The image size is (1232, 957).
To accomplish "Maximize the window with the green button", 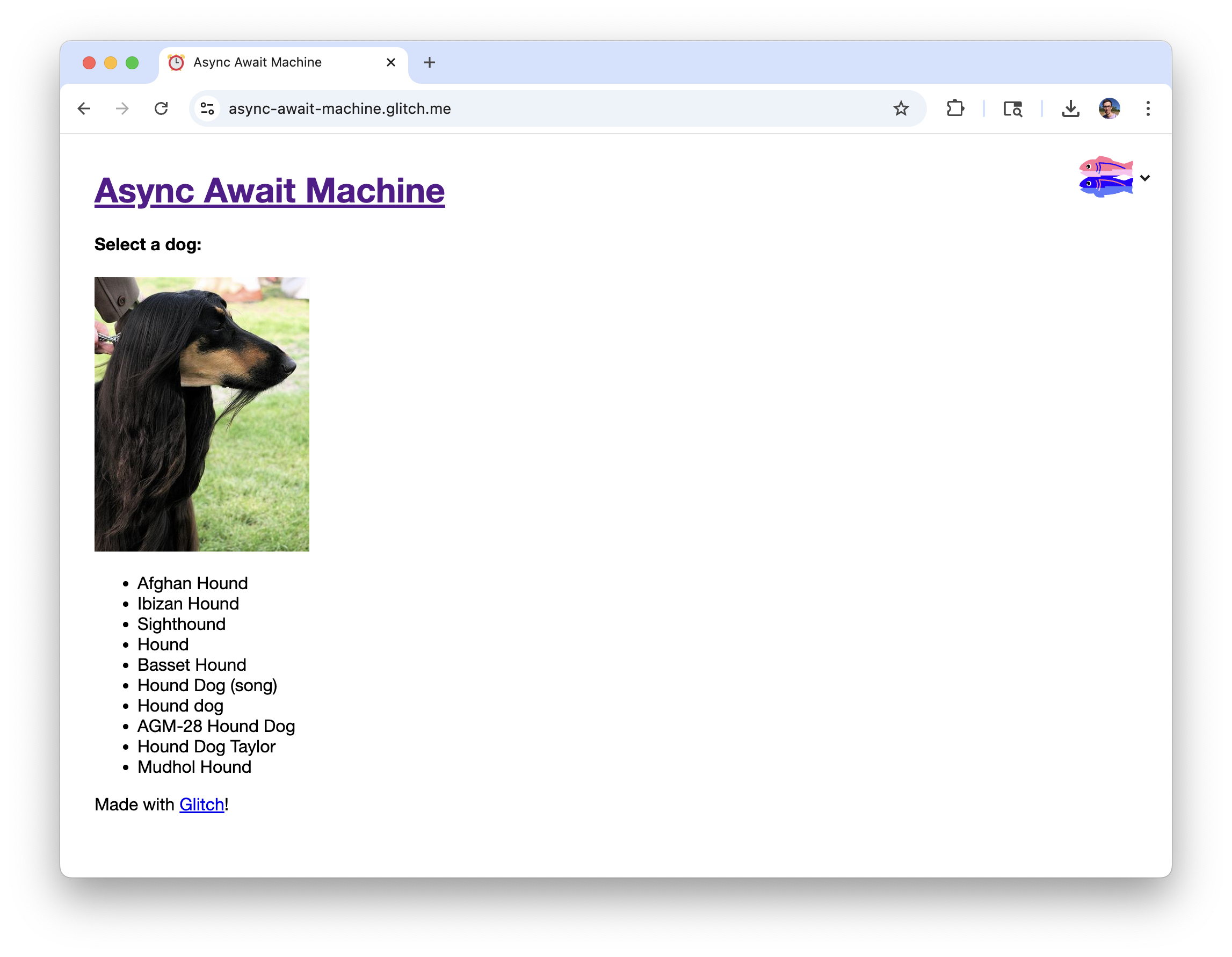I will [132, 63].
